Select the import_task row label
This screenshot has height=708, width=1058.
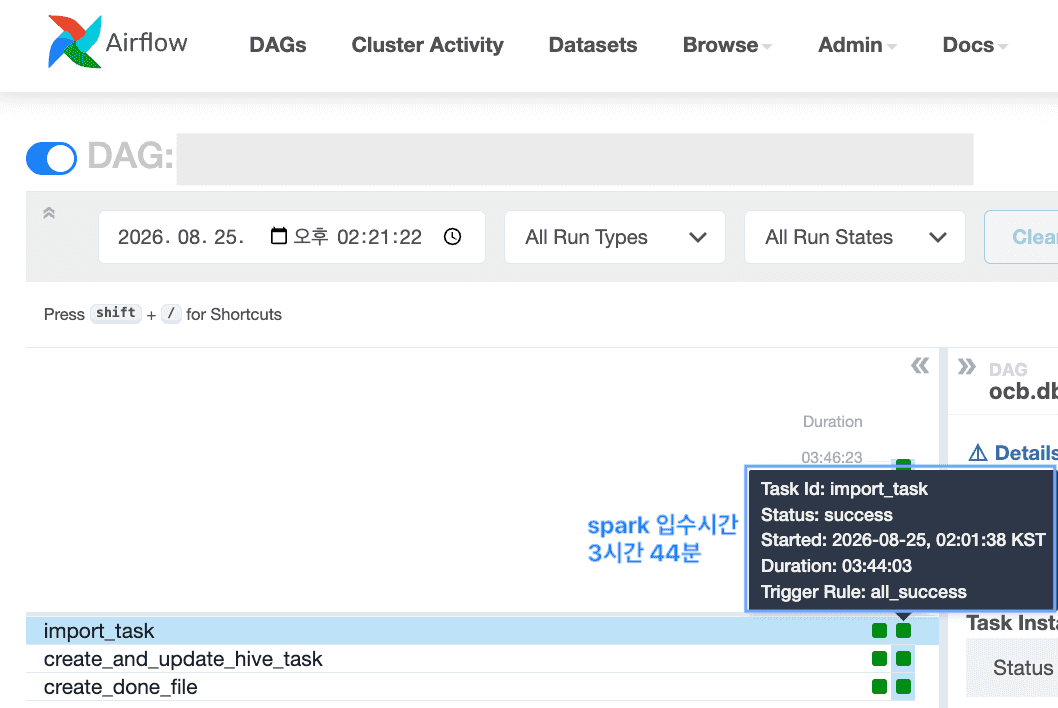(x=99, y=630)
